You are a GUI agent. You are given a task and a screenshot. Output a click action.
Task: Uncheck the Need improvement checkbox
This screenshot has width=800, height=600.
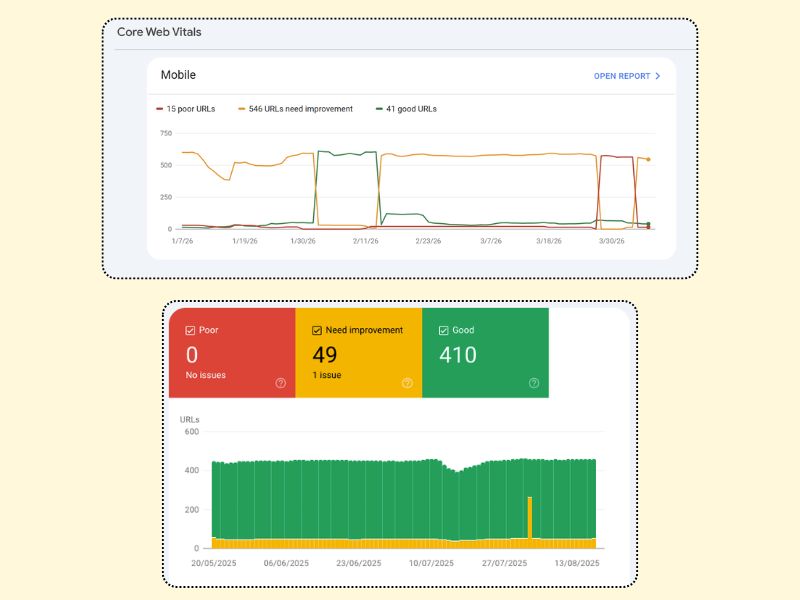pyautogui.click(x=316, y=331)
